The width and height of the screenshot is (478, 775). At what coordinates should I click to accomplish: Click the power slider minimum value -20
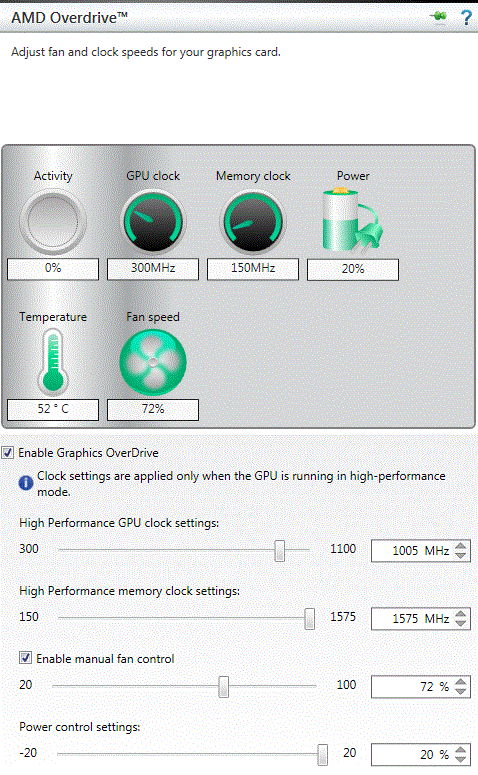28,753
